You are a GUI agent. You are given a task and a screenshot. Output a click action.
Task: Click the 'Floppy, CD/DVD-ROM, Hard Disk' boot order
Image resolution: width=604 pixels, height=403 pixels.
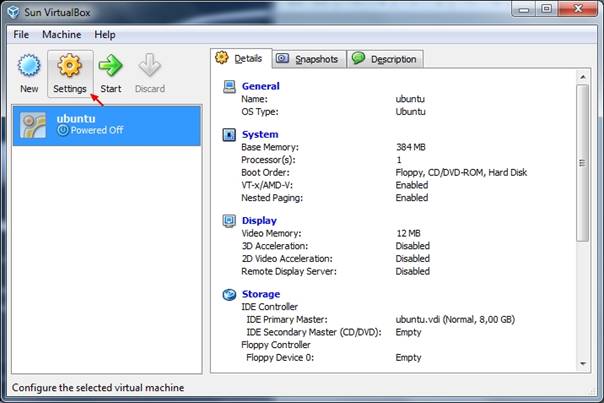point(461,173)
